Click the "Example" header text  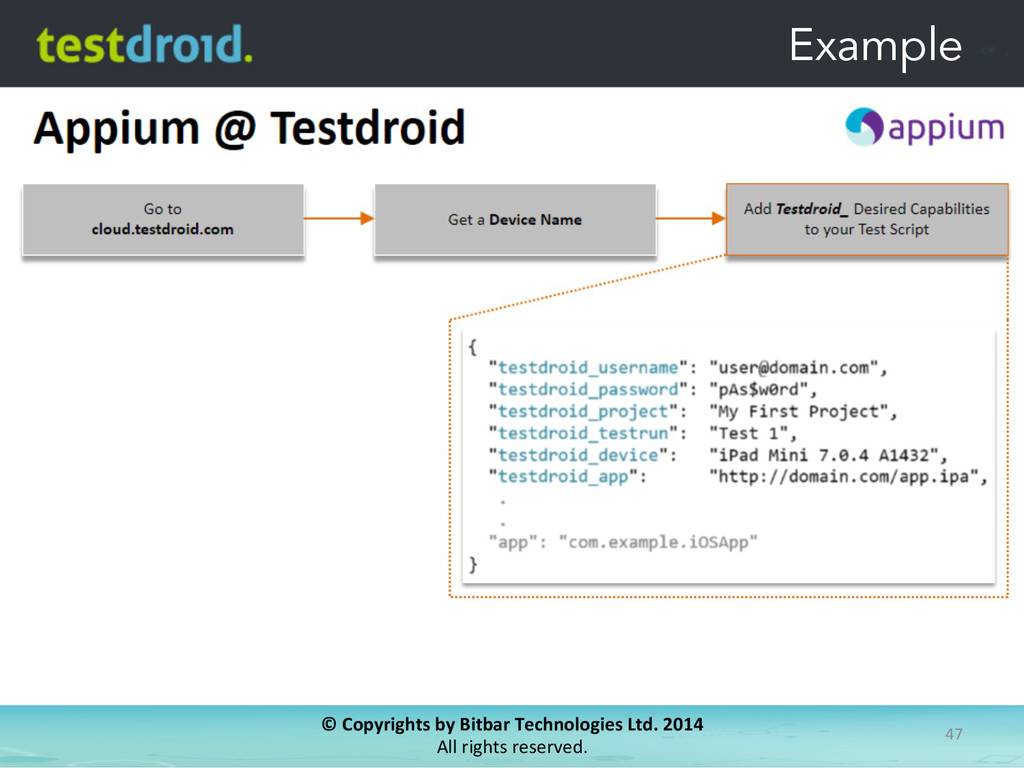(875, 46)
